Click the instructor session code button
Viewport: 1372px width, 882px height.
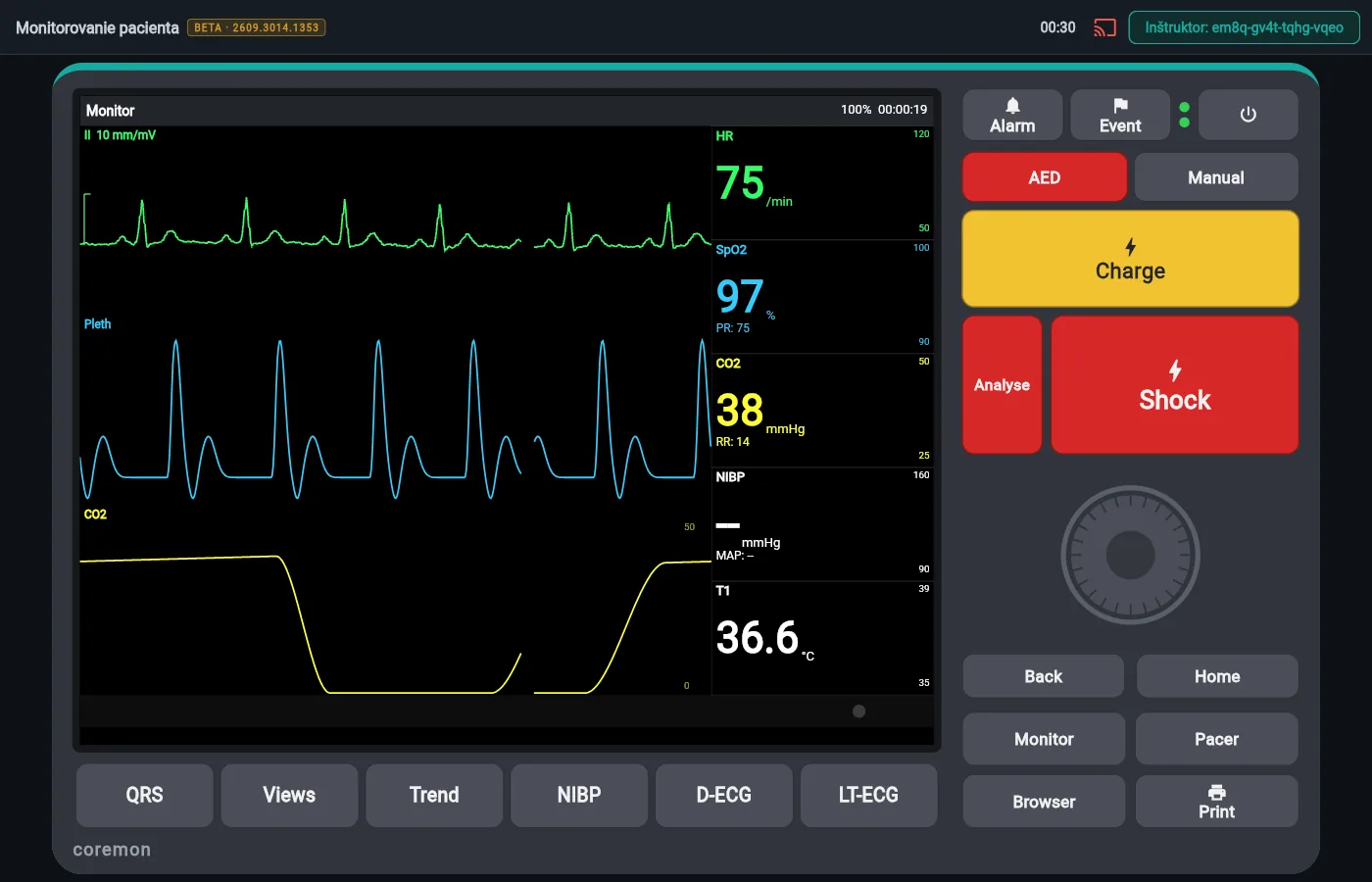tap(1245, 27)
